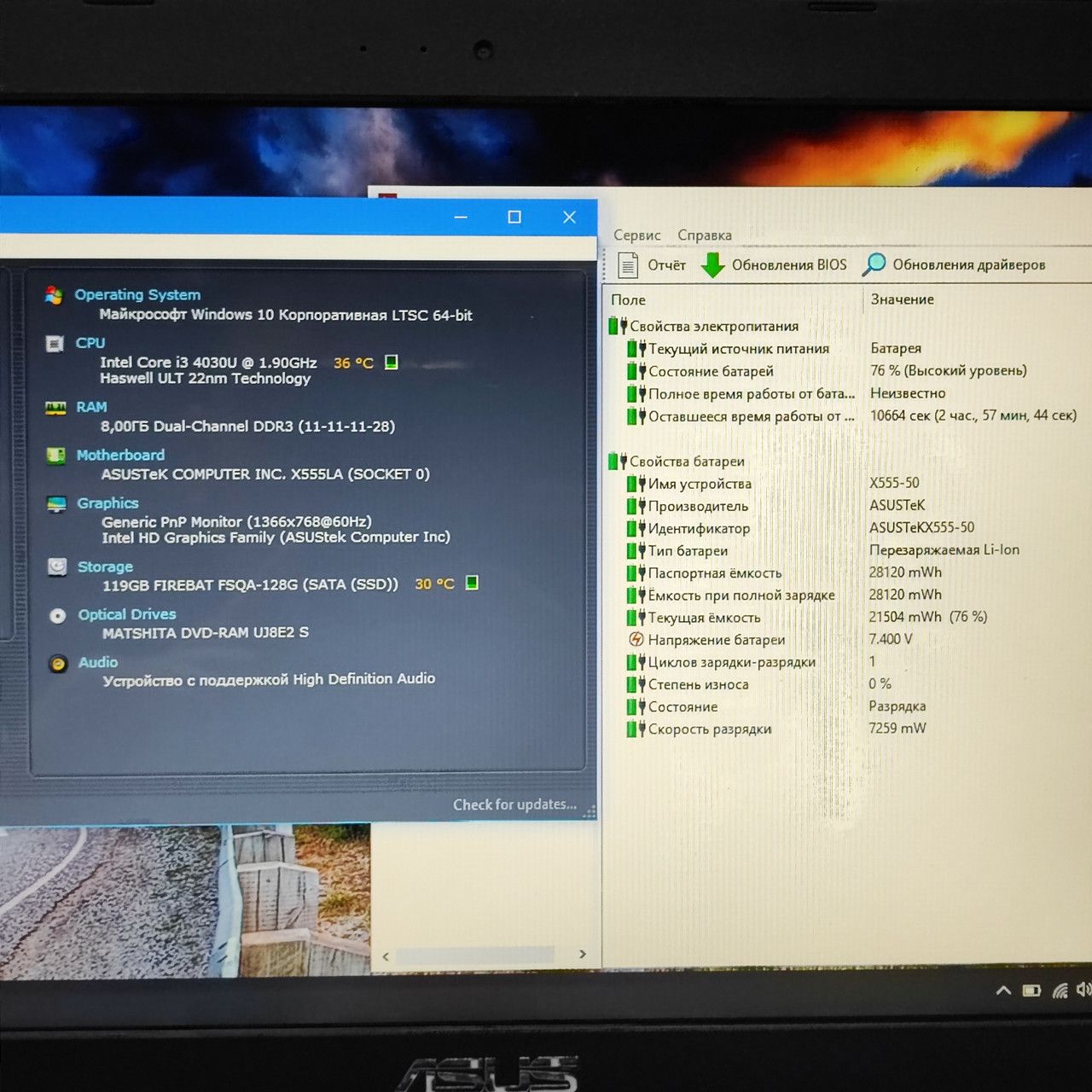1092x1092 pixels.
Task: Click the right scroll arrow in AIDA64
Action: pos(583,955)
